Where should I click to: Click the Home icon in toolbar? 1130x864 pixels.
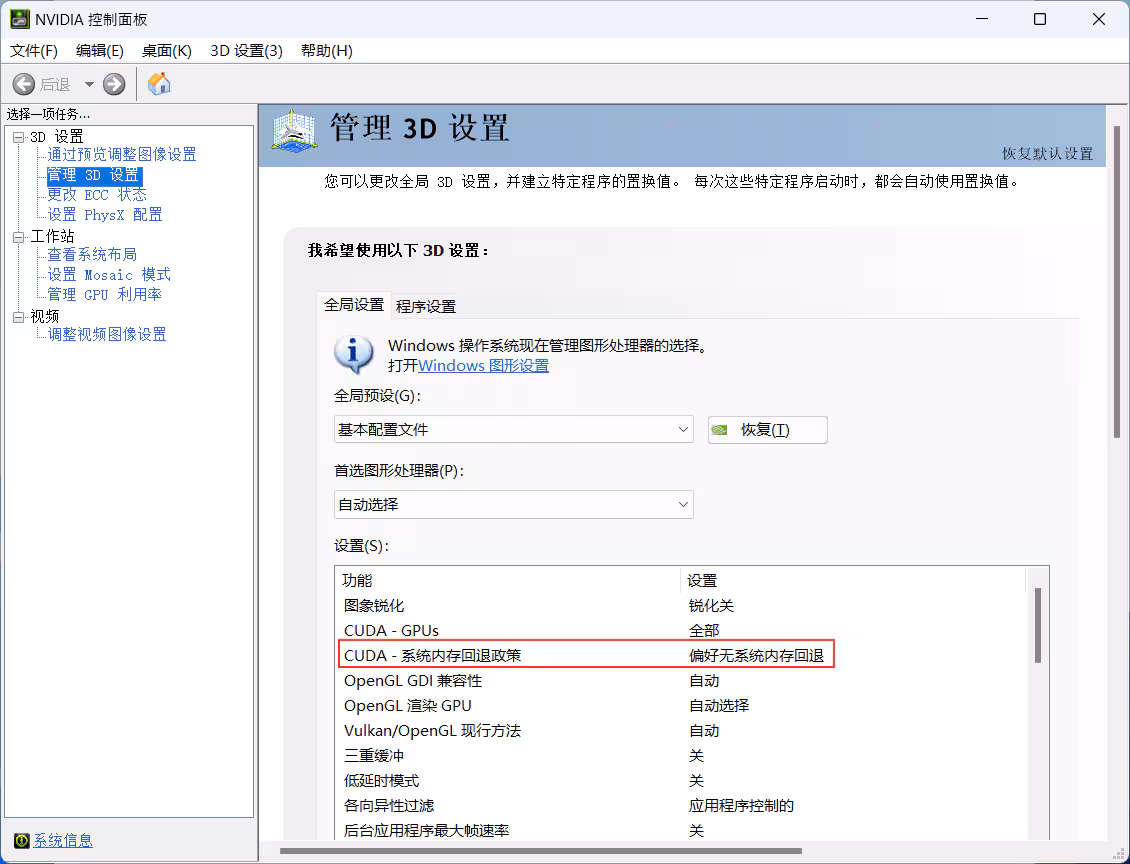click(x=159, y=84)
